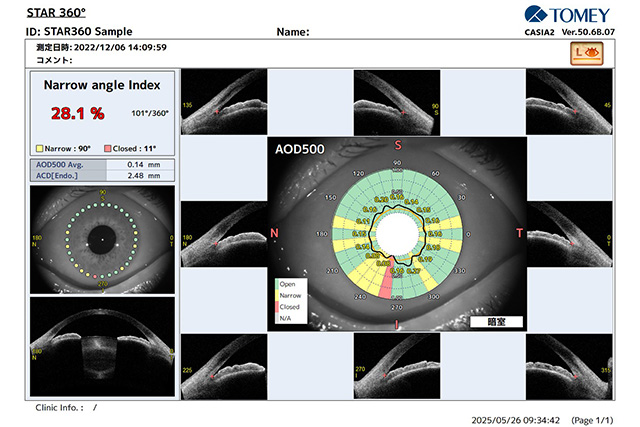Open the 90 degree superior OCT thumbnail
This screenshot has width=640, height=427.
pos(398,100)
